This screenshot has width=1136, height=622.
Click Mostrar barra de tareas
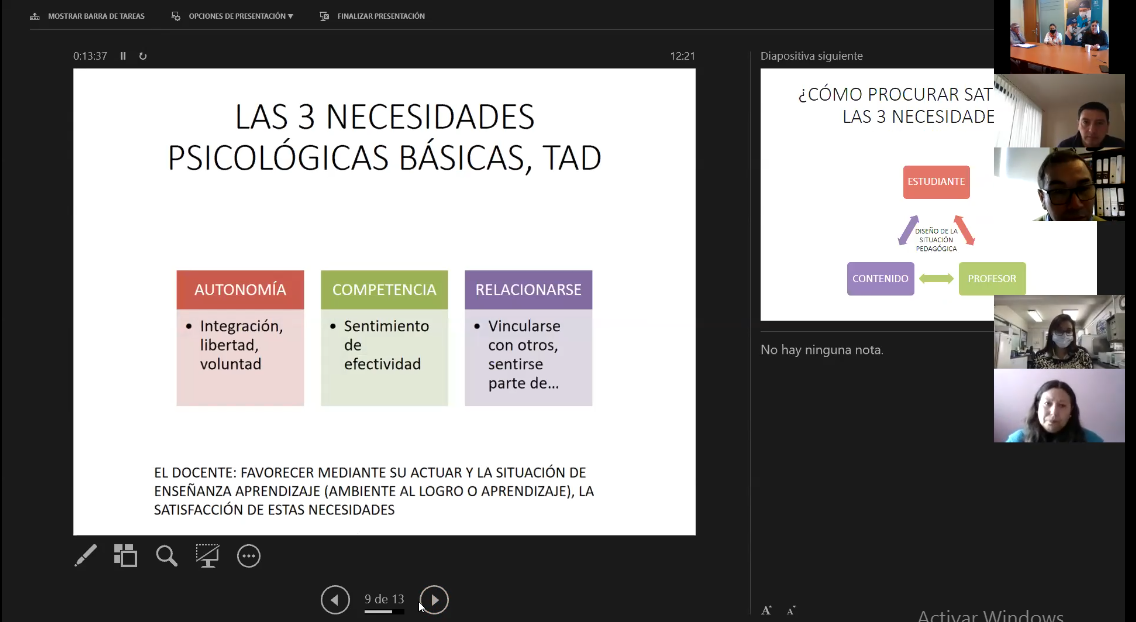click(87, 16)
